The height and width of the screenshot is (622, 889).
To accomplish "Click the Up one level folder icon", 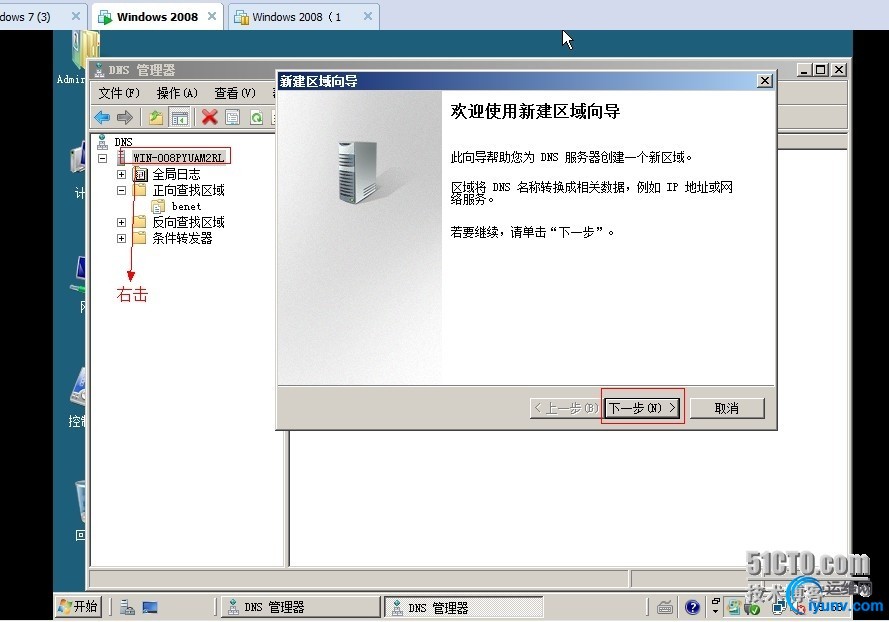I will click(156, 117).
